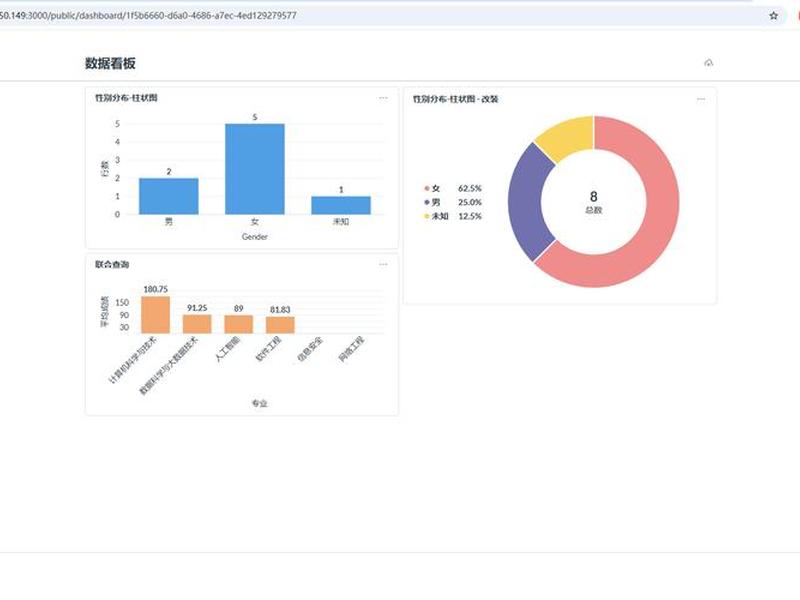The image size is (800, 600).
Task: Open the ellipsis menu of the 改装 donut card
Action: 701,99
